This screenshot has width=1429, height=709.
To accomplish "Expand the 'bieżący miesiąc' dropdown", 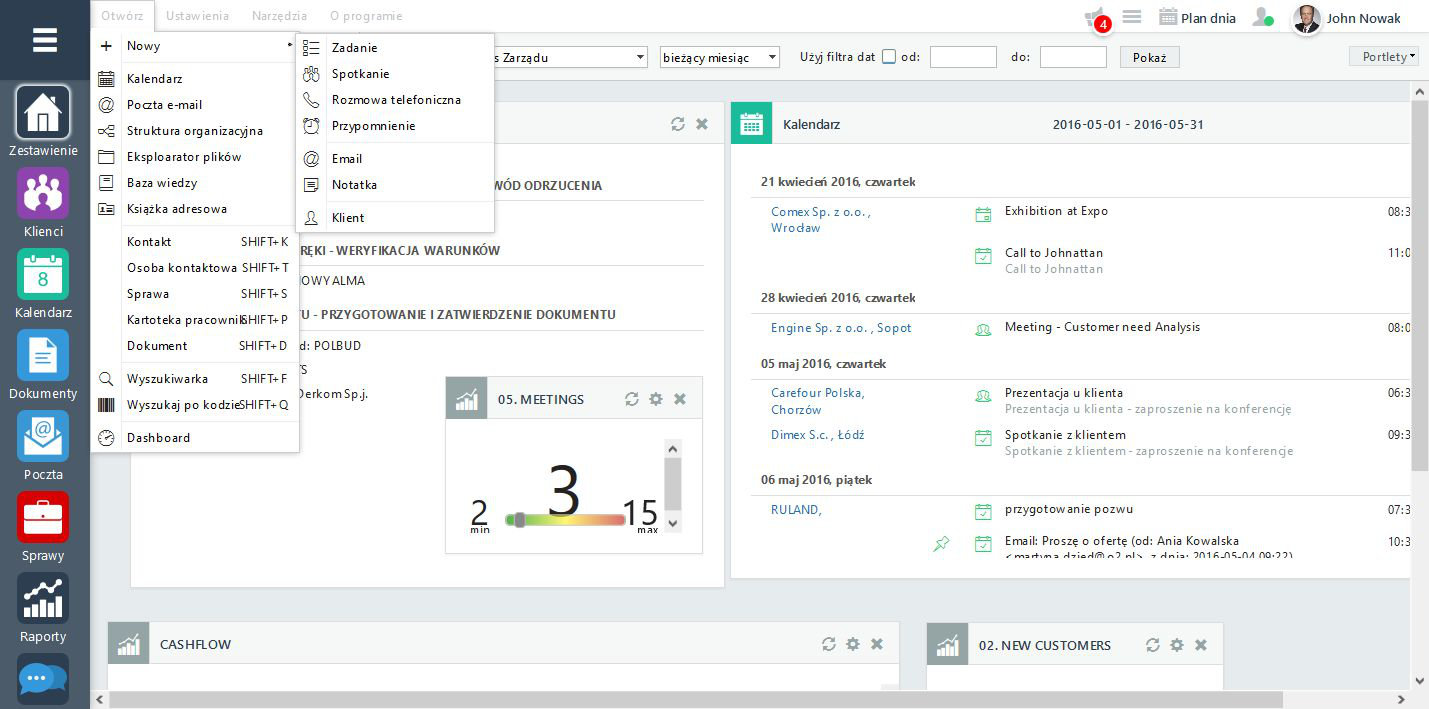I will pyautogui.click(x=719, y=58).
